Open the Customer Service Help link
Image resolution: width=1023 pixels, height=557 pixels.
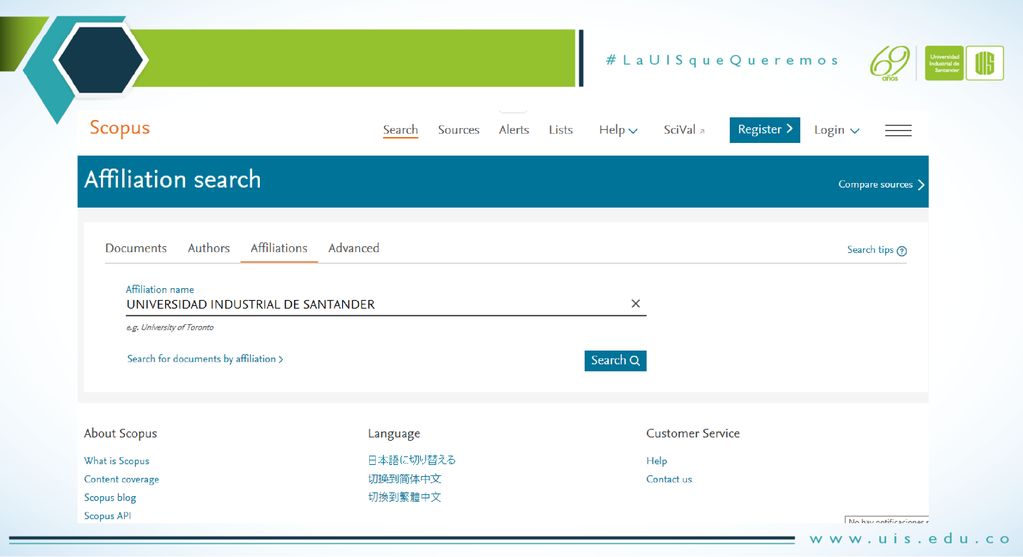pyautogui.click(x=656, y=460)
